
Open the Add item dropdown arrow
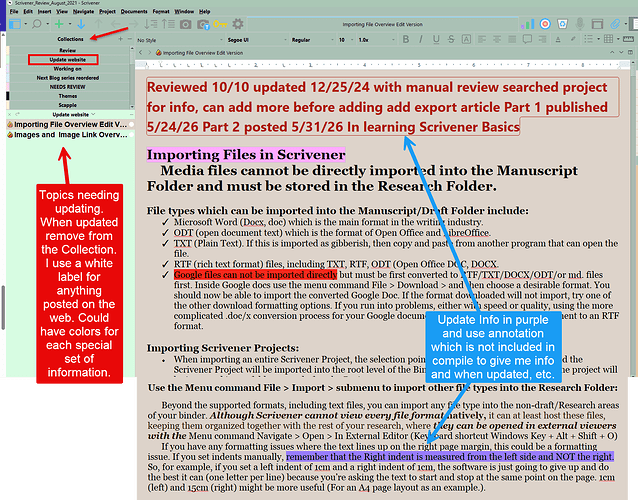point(70,24)
